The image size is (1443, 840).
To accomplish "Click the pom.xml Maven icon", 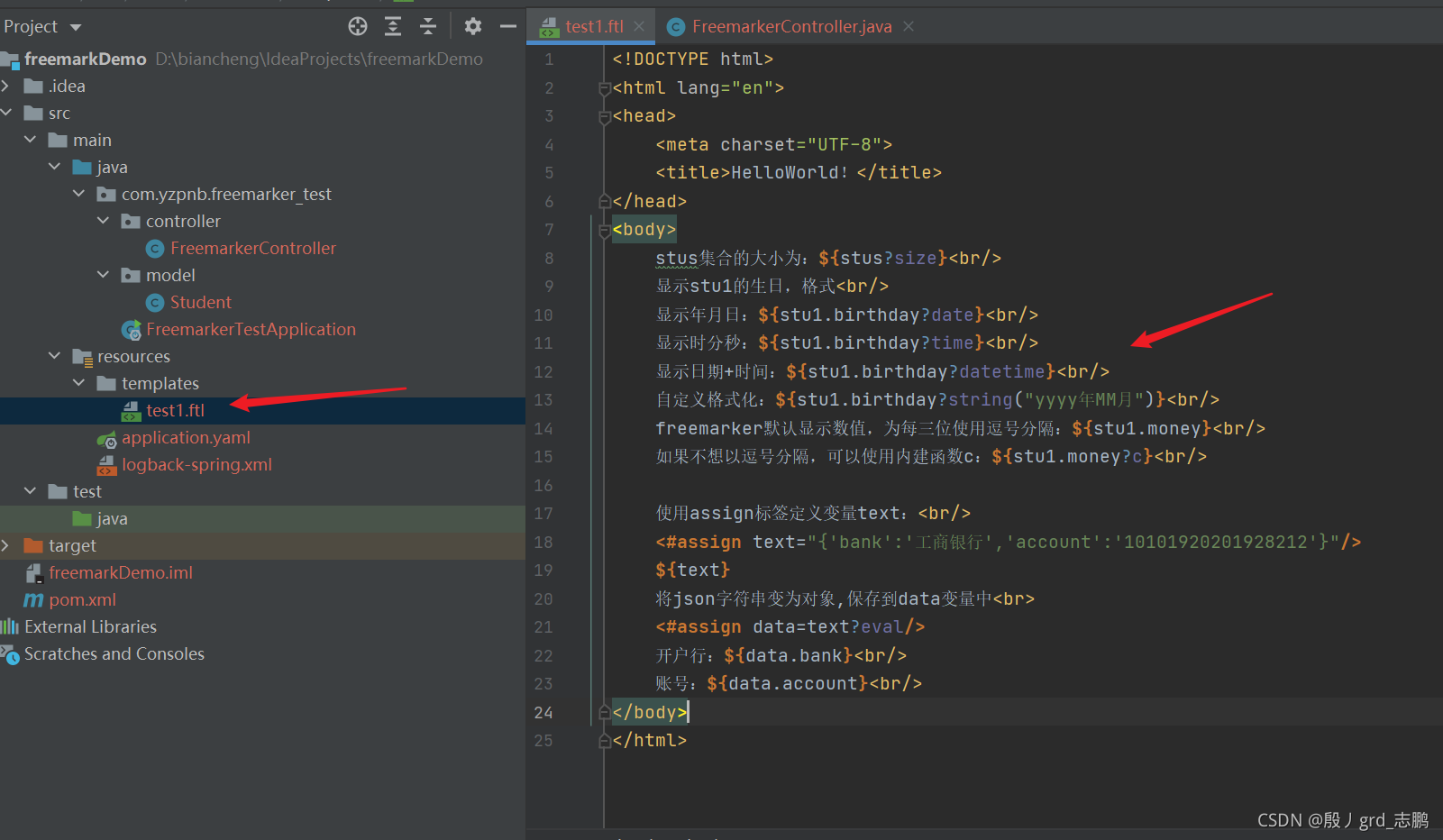I will (33, 600).
